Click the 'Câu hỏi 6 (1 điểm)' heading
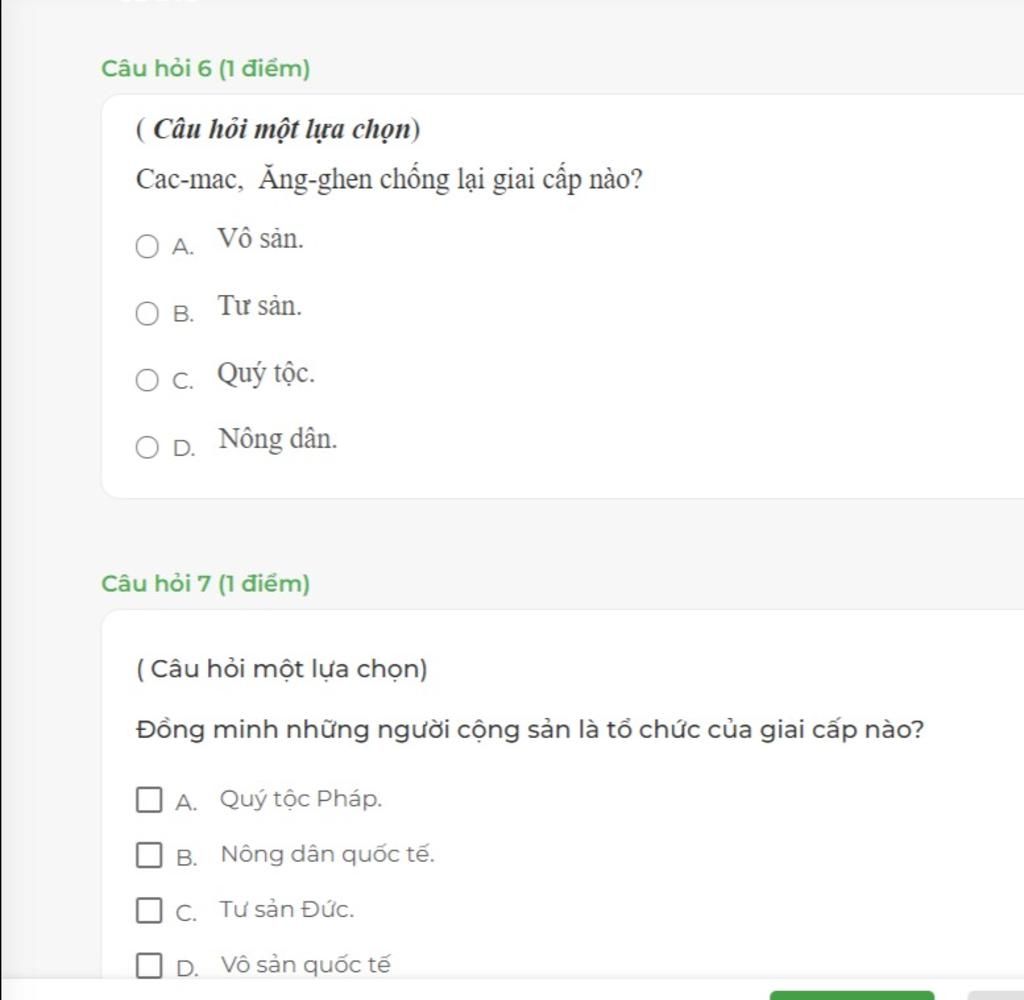The width and height of the screenshot is (1024, 1000). coord(206,69)
